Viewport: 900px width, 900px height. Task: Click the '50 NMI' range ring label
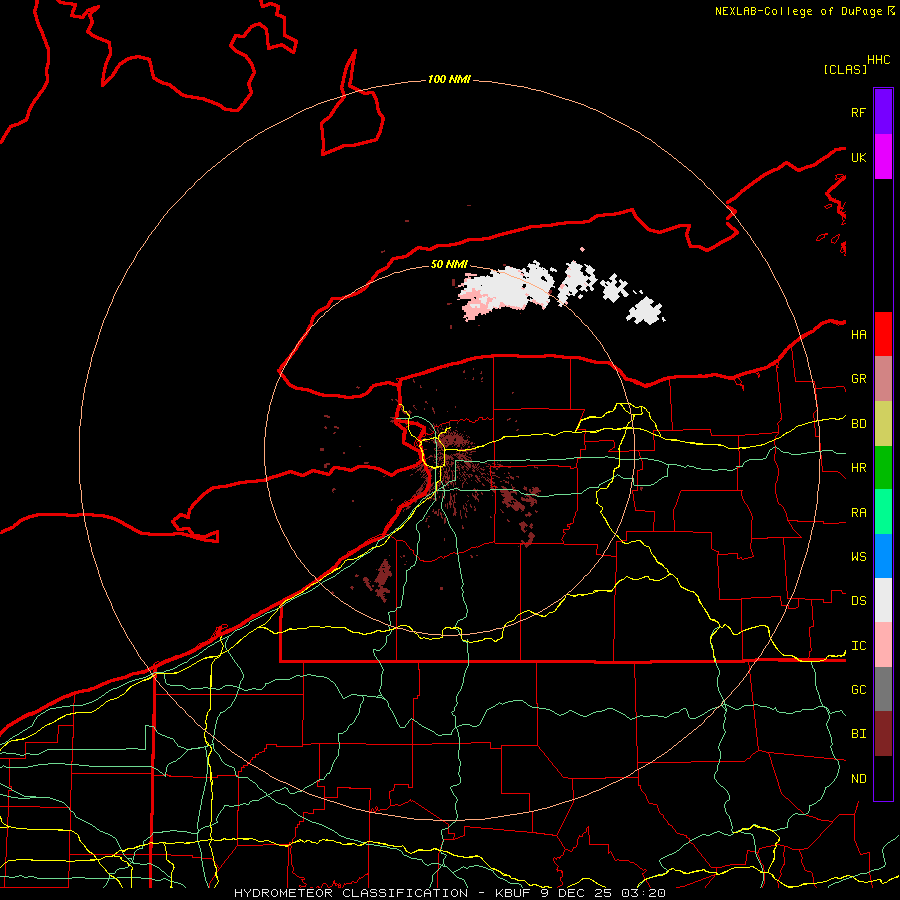pyautogui.click(x=449, y=264)
